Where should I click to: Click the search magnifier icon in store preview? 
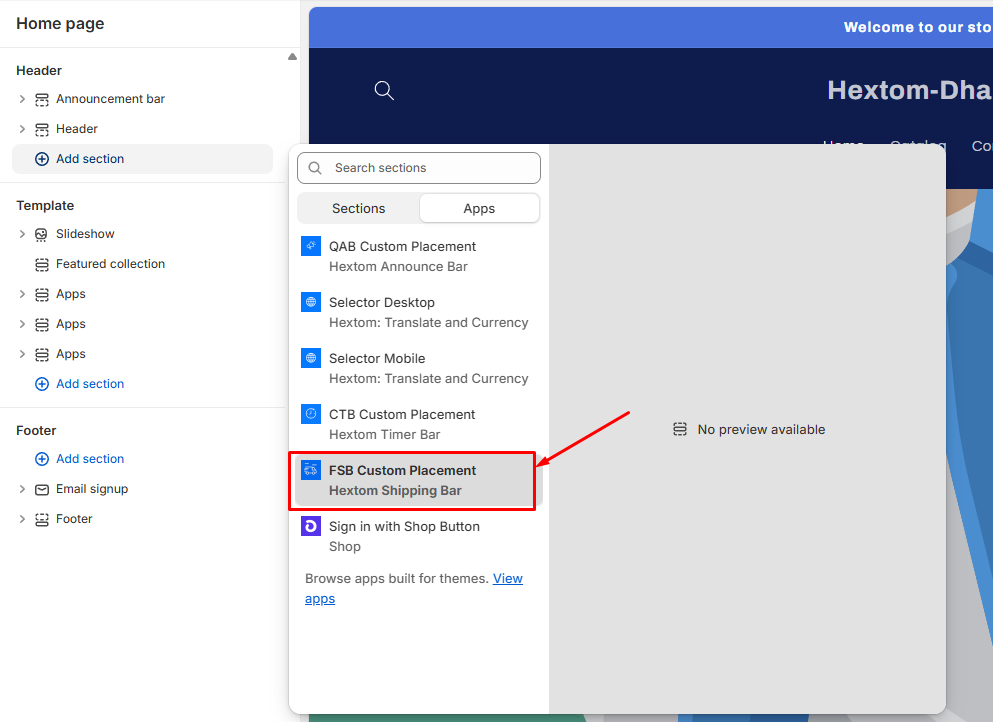click(384, 90)
